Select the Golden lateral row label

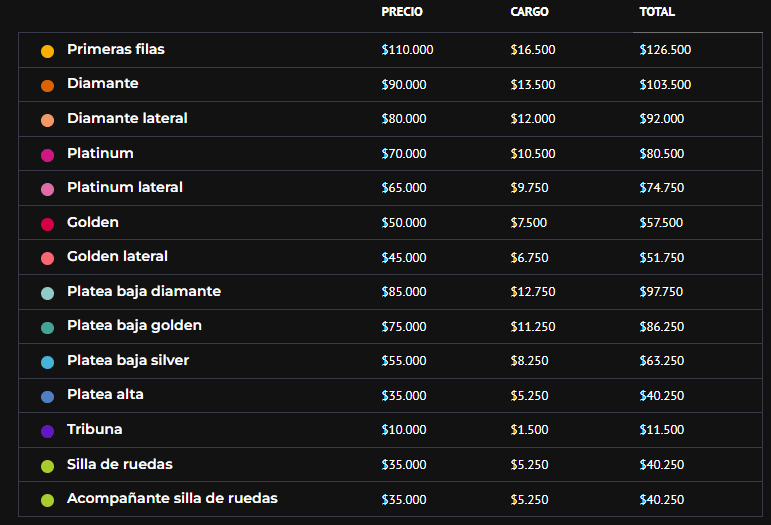tap(117, 257)
